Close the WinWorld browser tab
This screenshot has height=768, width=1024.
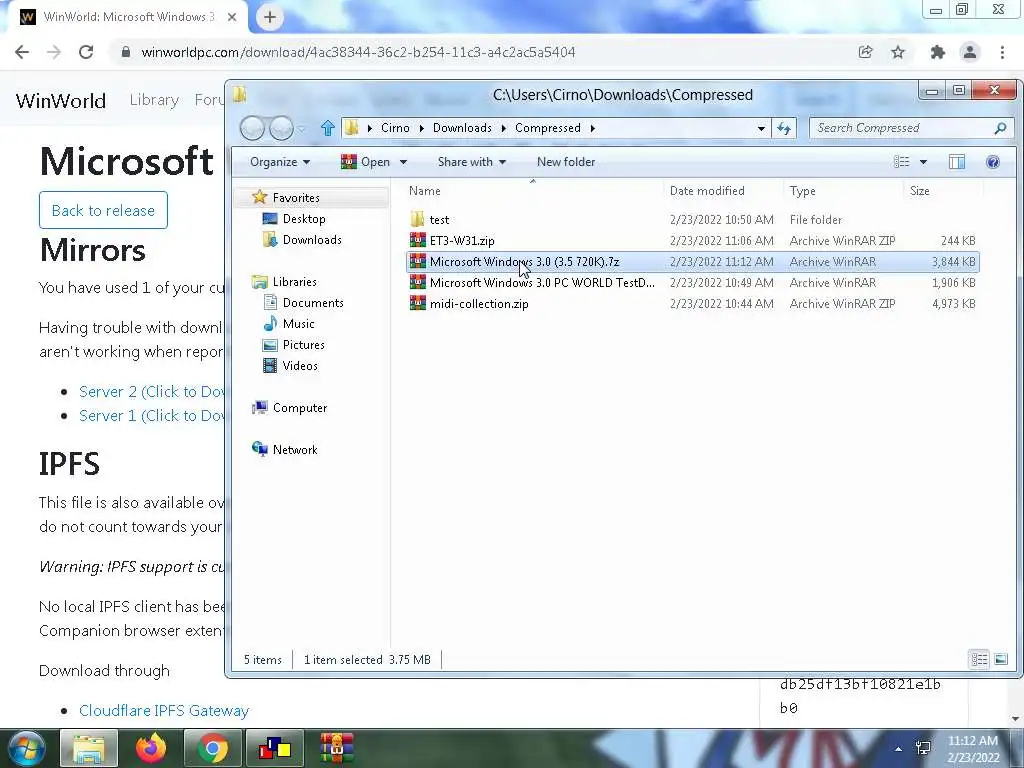click(232, 17)
